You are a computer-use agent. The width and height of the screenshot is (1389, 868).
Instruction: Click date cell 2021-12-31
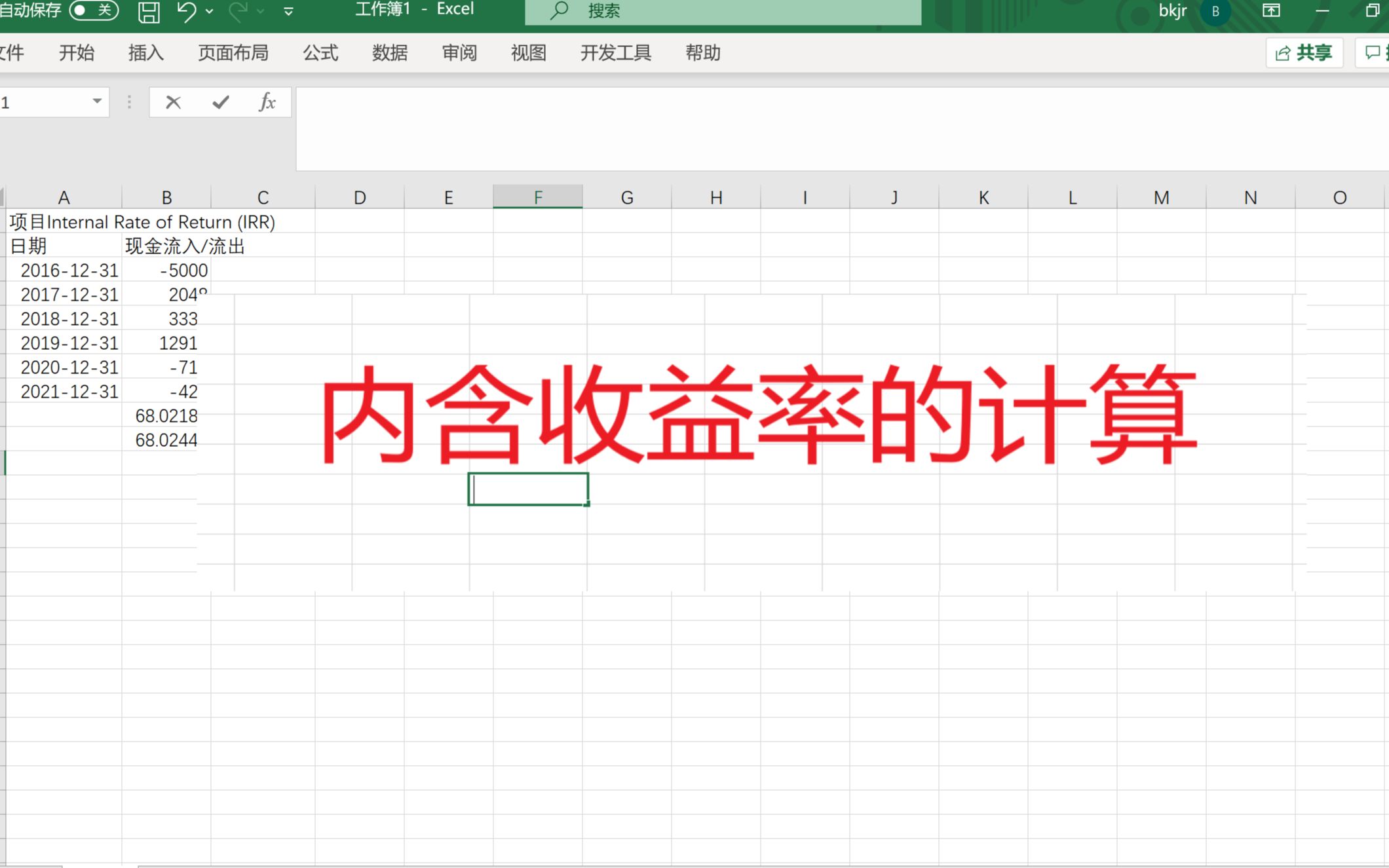[x=64, y=392]
